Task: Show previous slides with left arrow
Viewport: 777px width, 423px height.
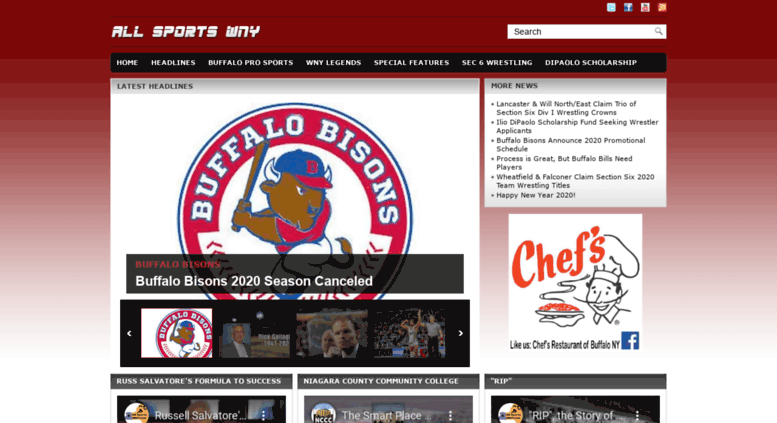Action: tap(129, 333)
